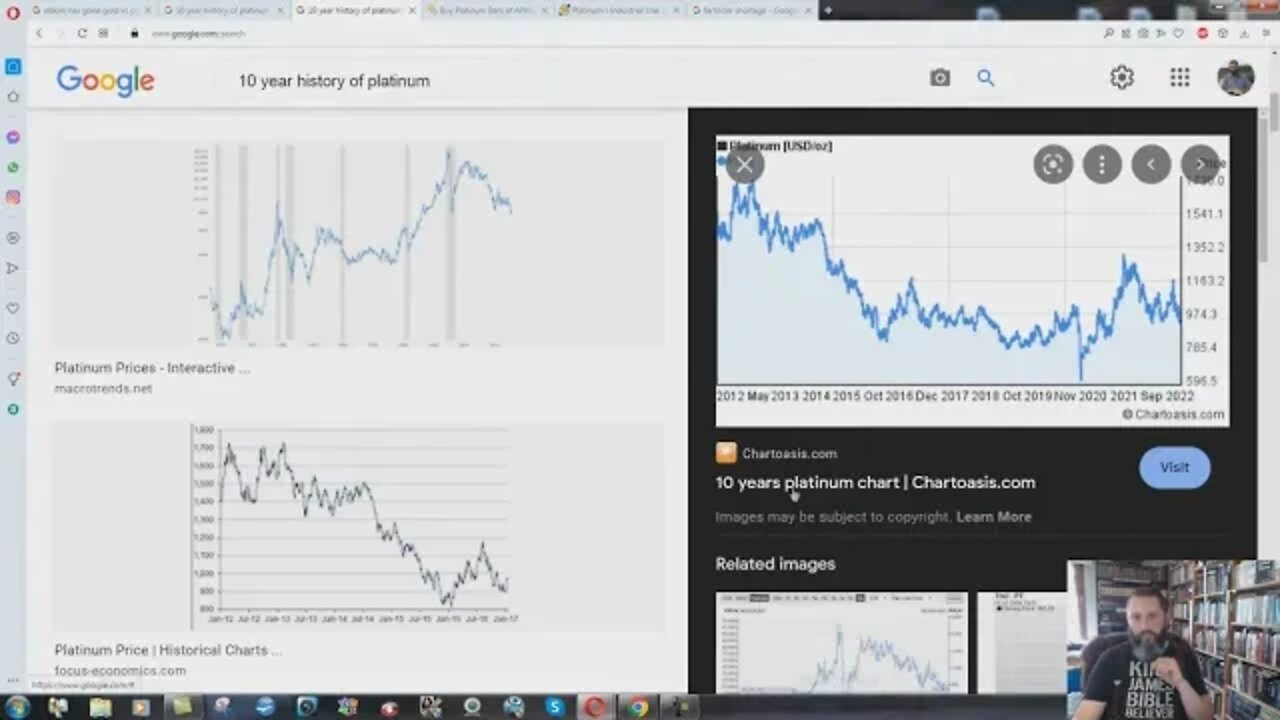
Task: Open the second related image thumbnail
Action: 1021,642
